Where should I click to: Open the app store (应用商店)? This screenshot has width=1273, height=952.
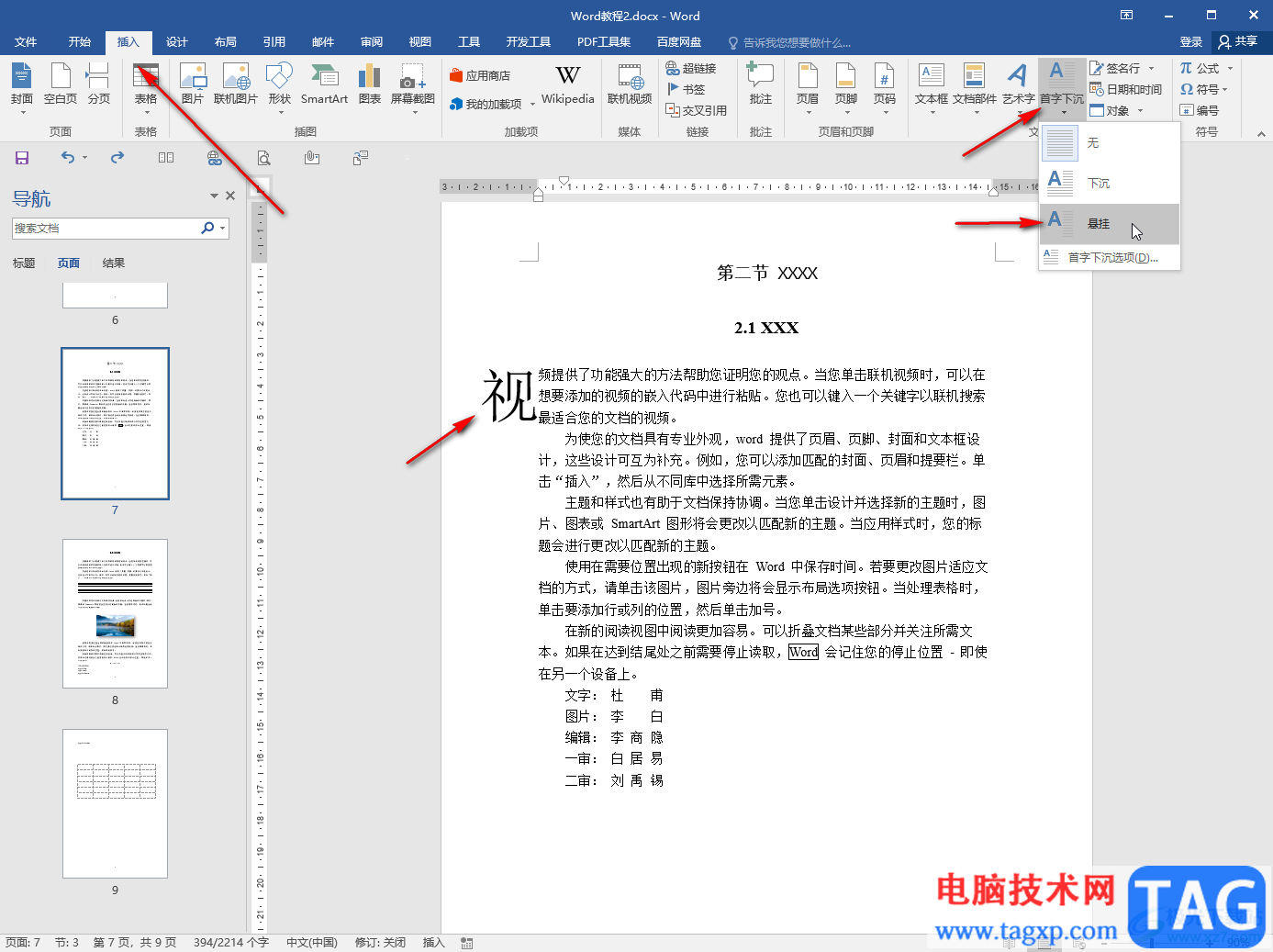tap(480, 76)
